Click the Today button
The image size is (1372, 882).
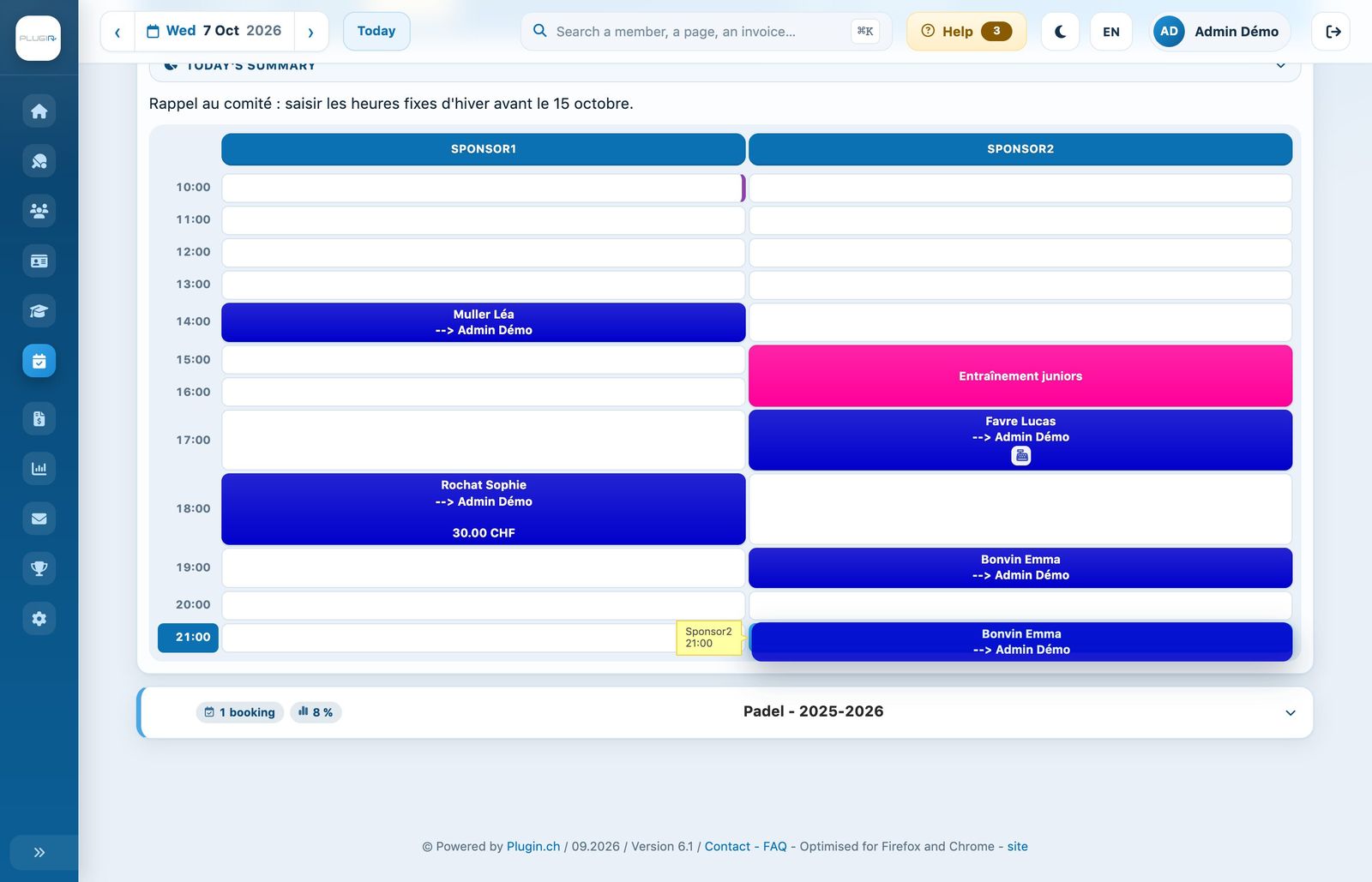tap(376, 31)
